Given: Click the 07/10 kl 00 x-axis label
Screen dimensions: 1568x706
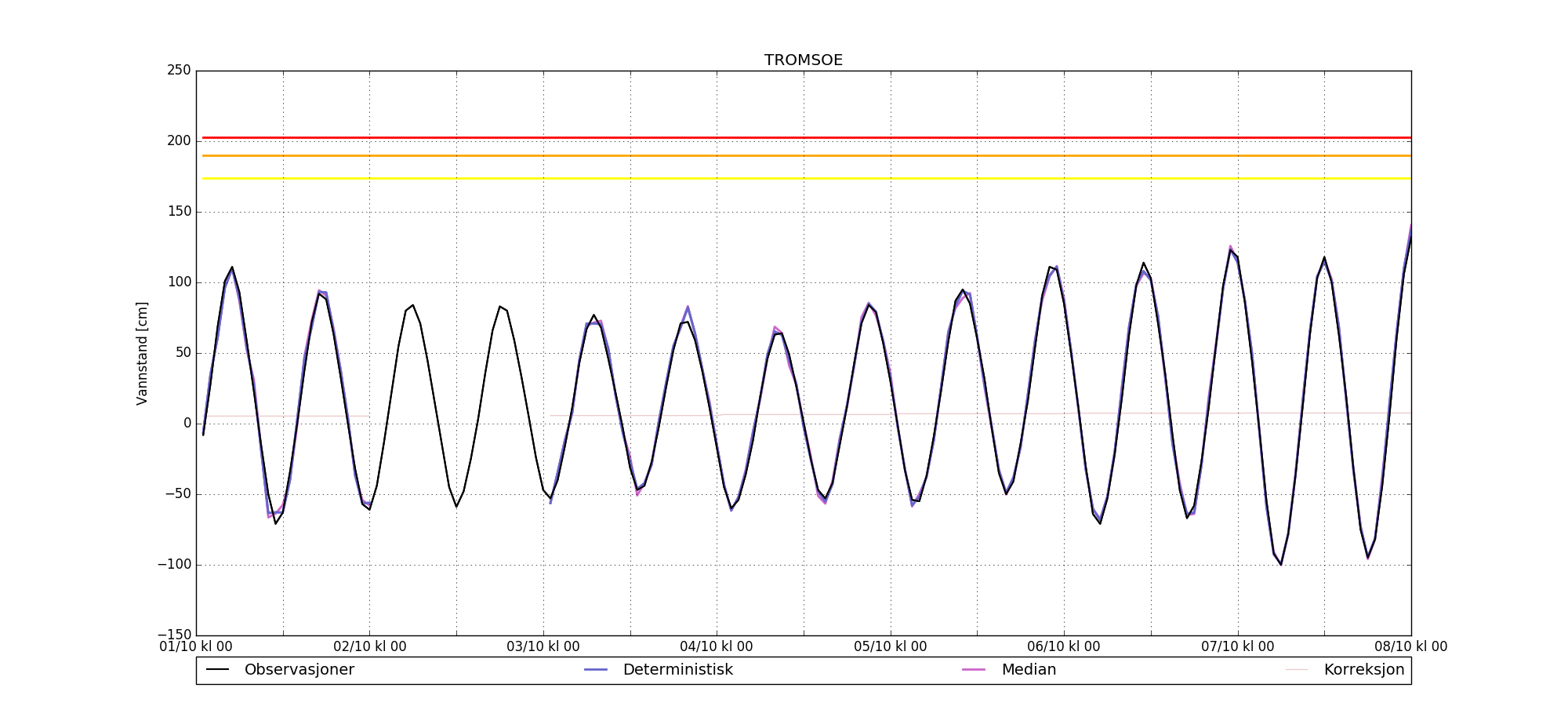Looking at the screenshot, I should pyautogui.click(x=1237, y=647).
